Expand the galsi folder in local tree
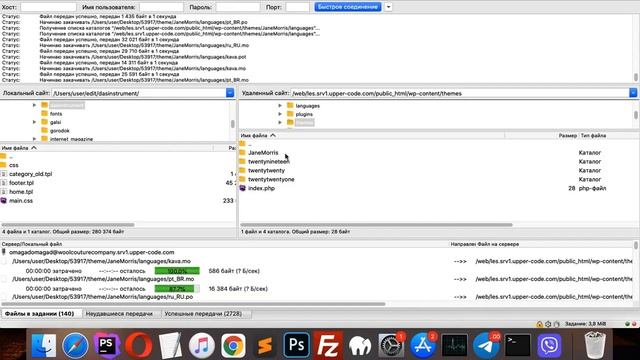 point(34,122)
